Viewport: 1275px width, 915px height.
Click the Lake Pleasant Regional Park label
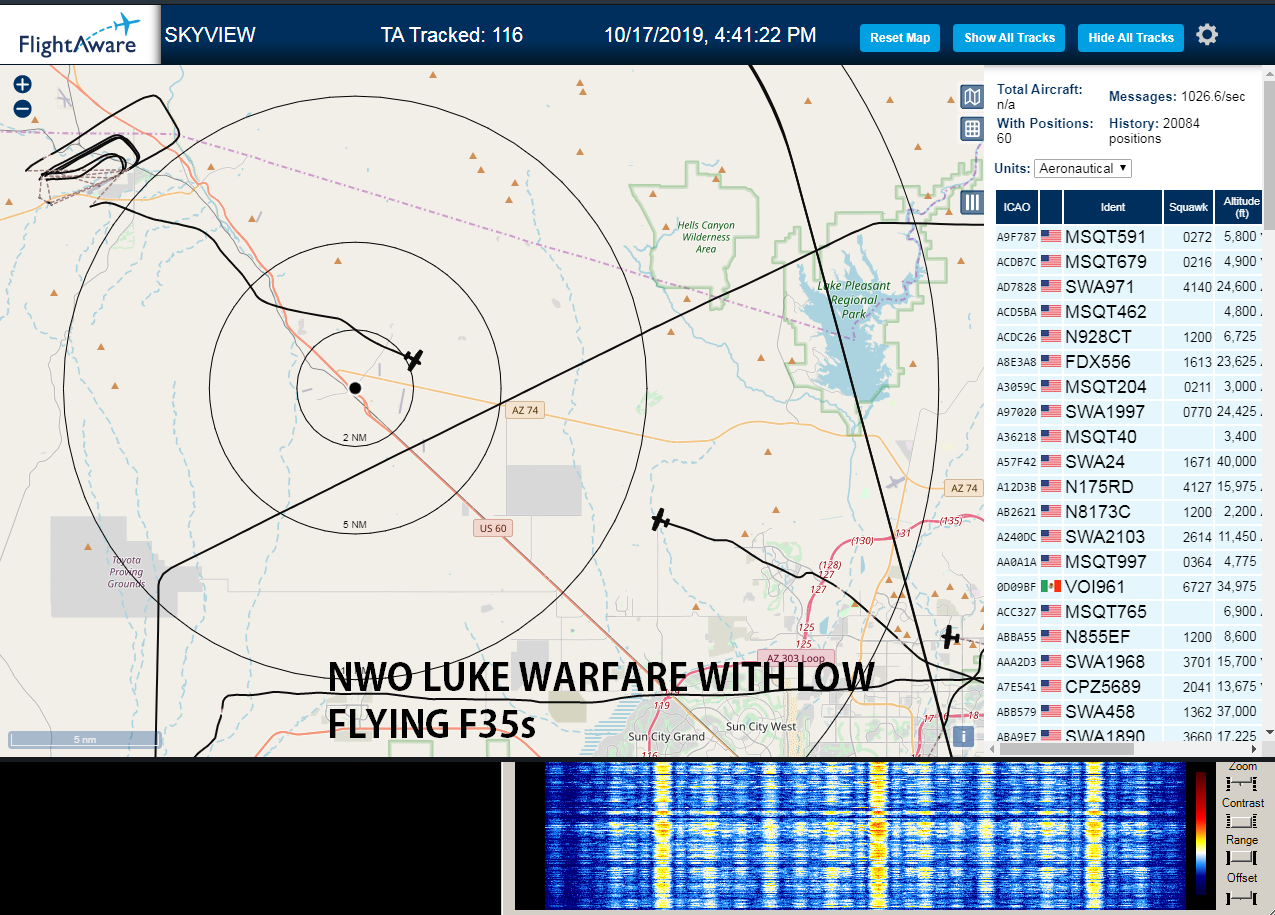[x=854, y=300]
